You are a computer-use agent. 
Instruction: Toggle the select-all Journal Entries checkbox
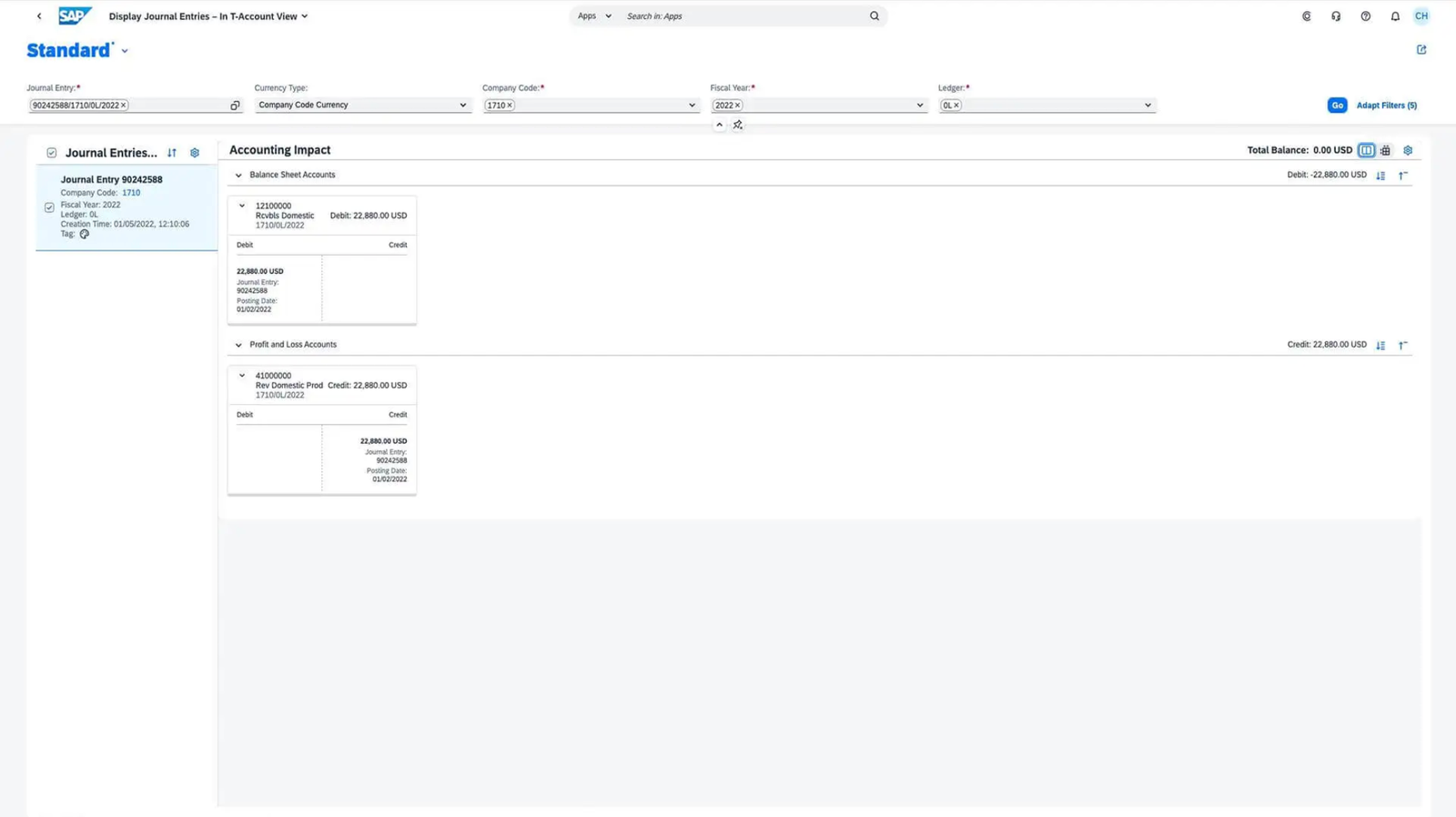tap(52, 153)
